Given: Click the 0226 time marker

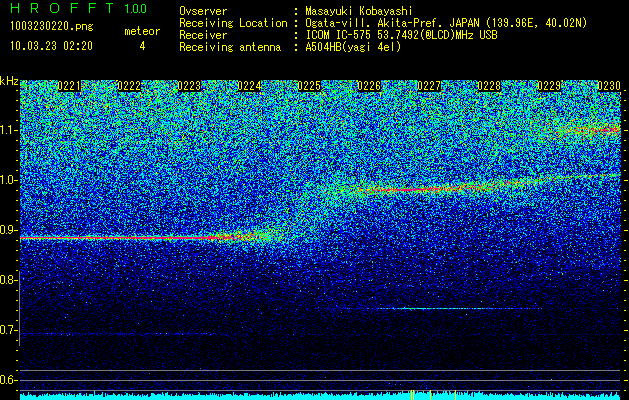Looking at the screenshot, I should click(x=369, y=86).
